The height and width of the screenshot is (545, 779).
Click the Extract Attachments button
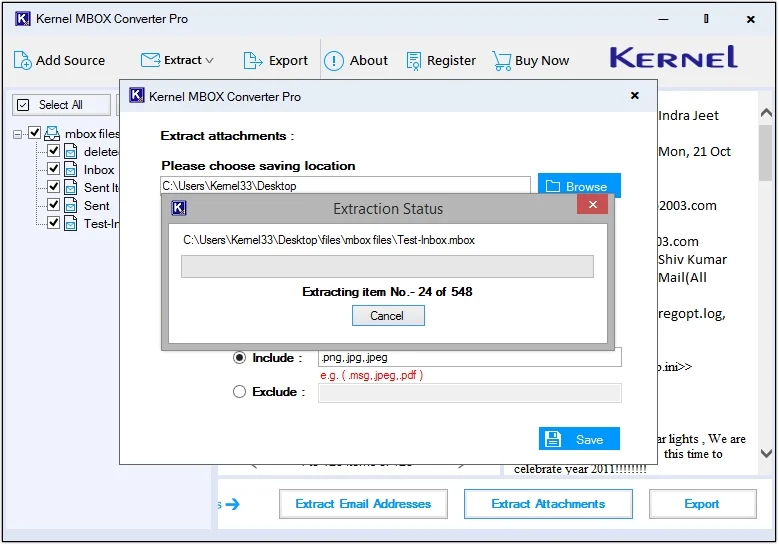(548, 504)
